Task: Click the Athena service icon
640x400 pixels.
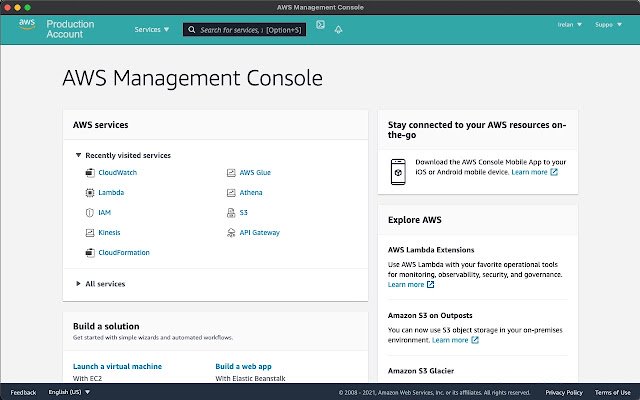Action: [231, 193]
